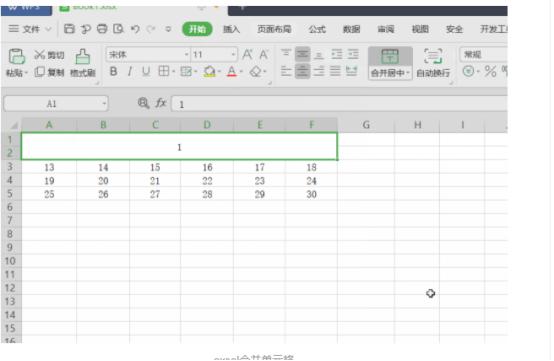Undo the last action
Viewport: 554px width, 361px height.
click(x=135, y=29)
